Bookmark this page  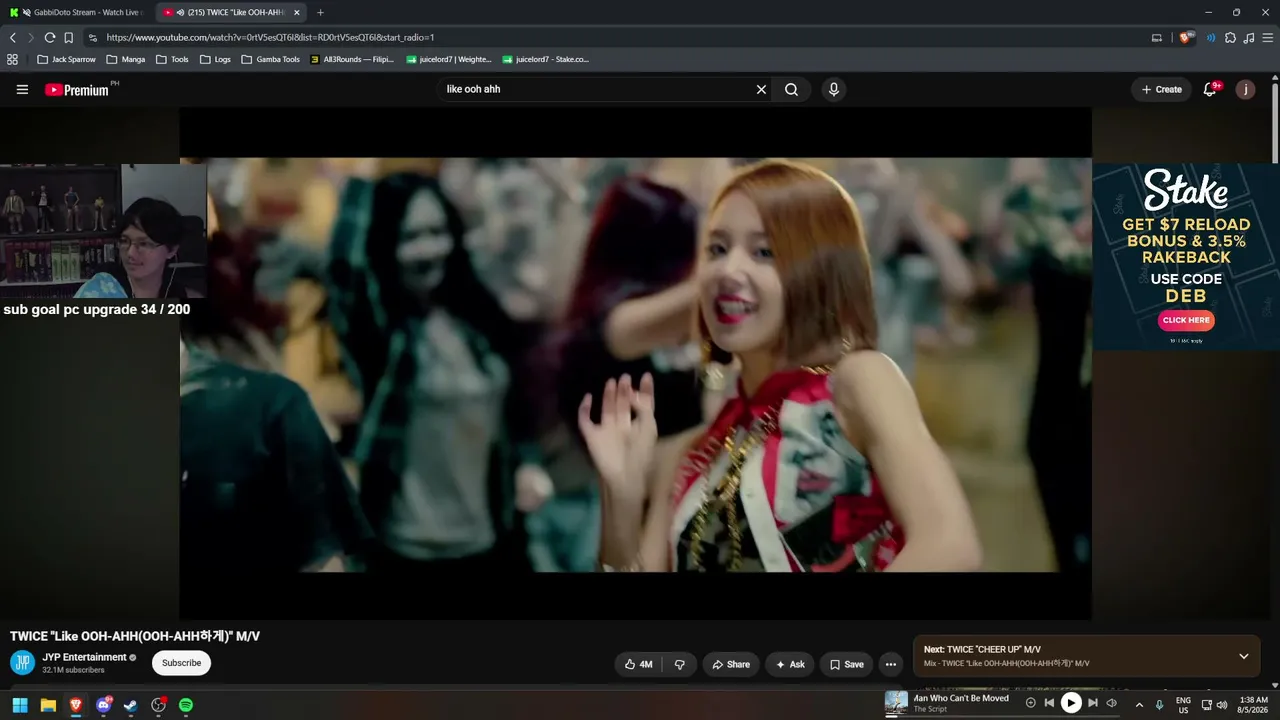coord(68,37)
